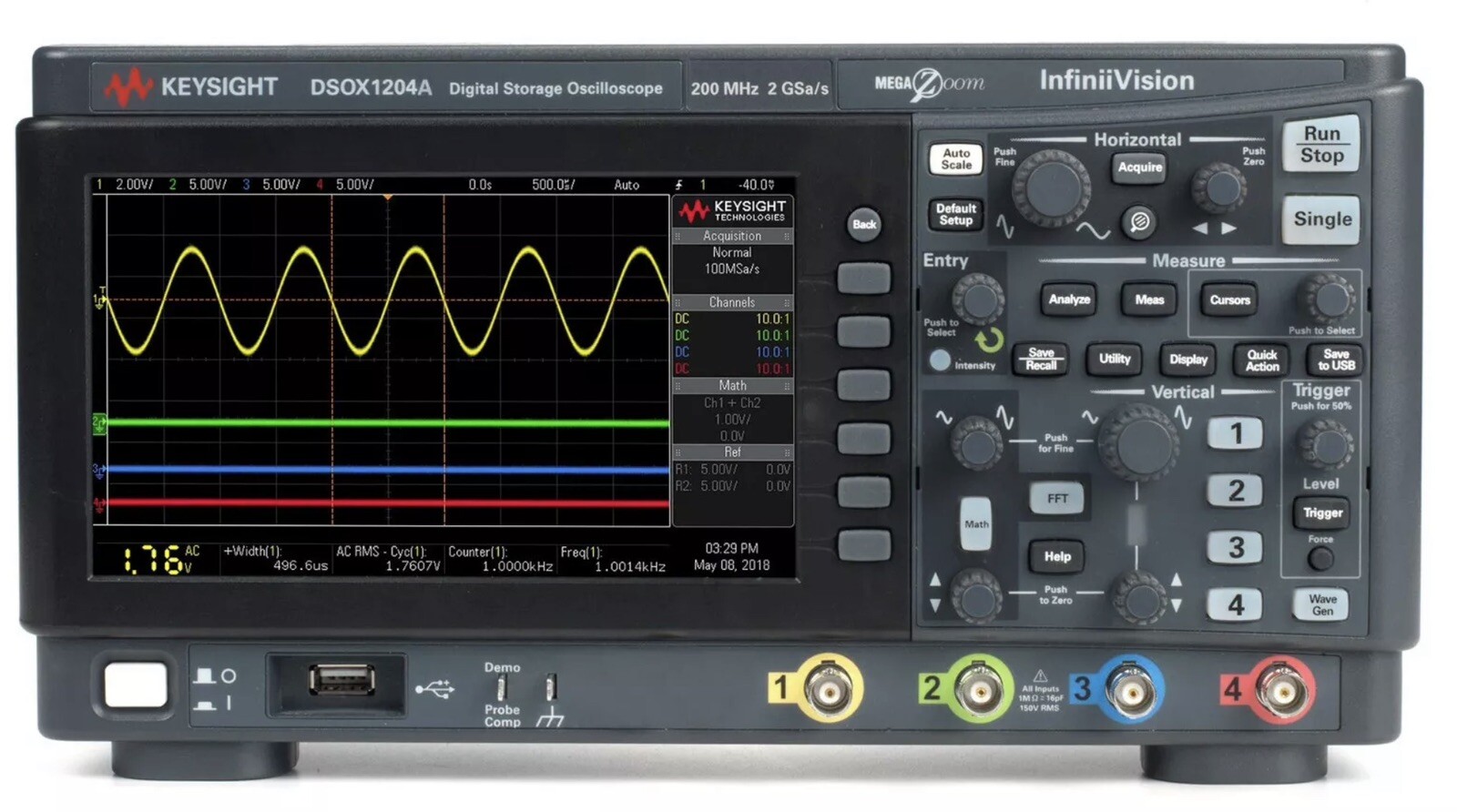Image resolution: width=1457 pixels, height=812 pixels.
Task: Toggle the Wave Gen key
Action: 1321,605
